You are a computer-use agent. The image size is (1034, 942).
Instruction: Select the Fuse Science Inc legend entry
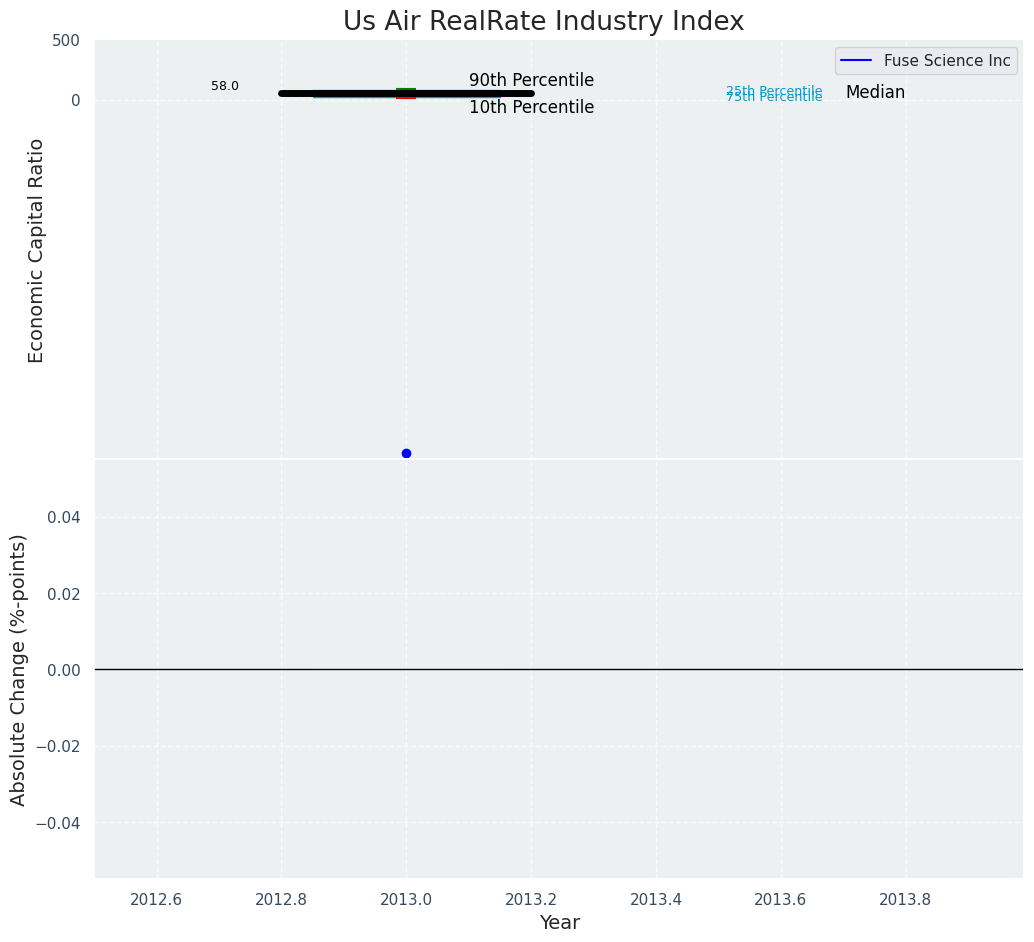click(x=946, y=61)
